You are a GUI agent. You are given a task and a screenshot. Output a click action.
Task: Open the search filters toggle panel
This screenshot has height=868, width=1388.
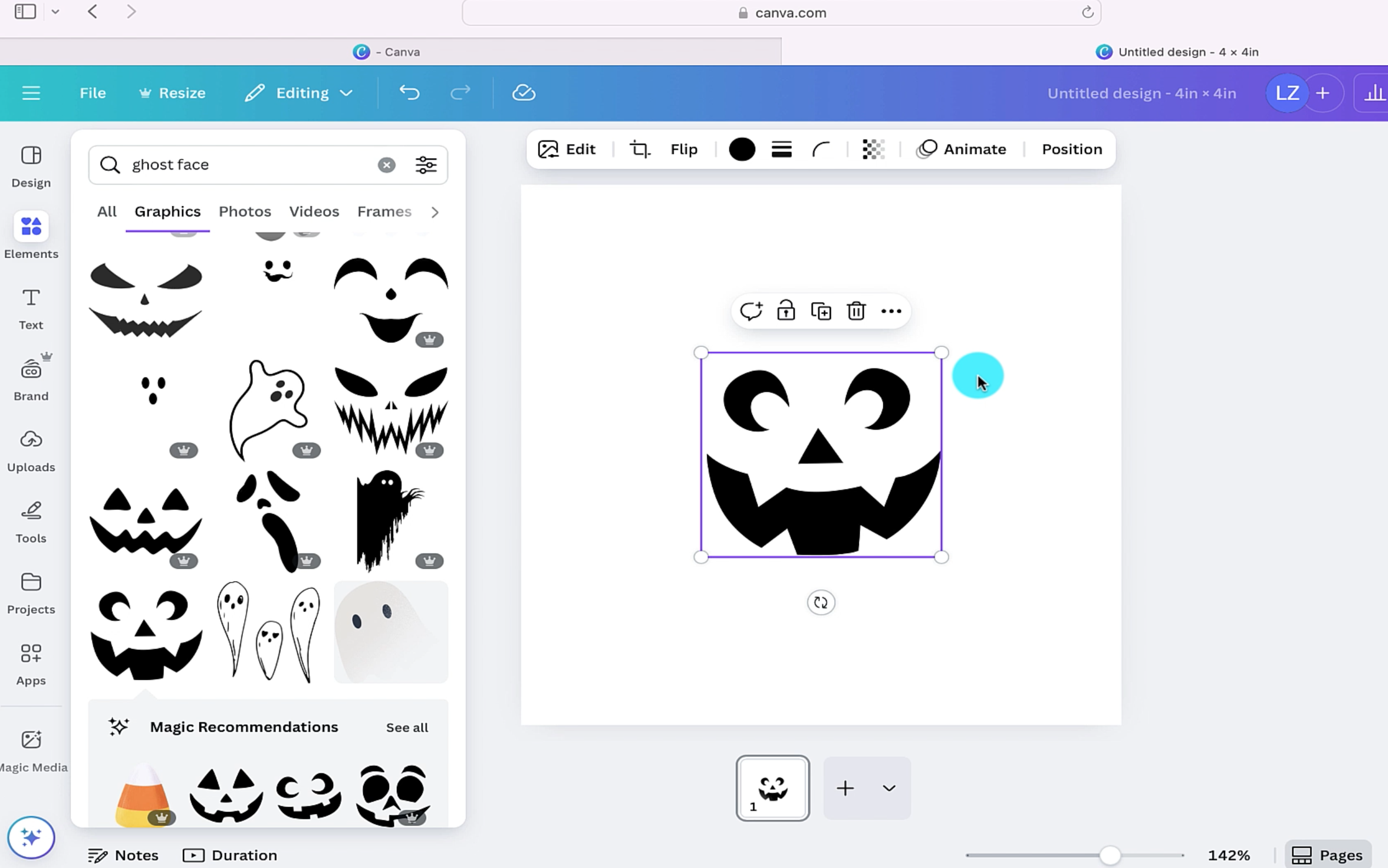pos(426,165)
